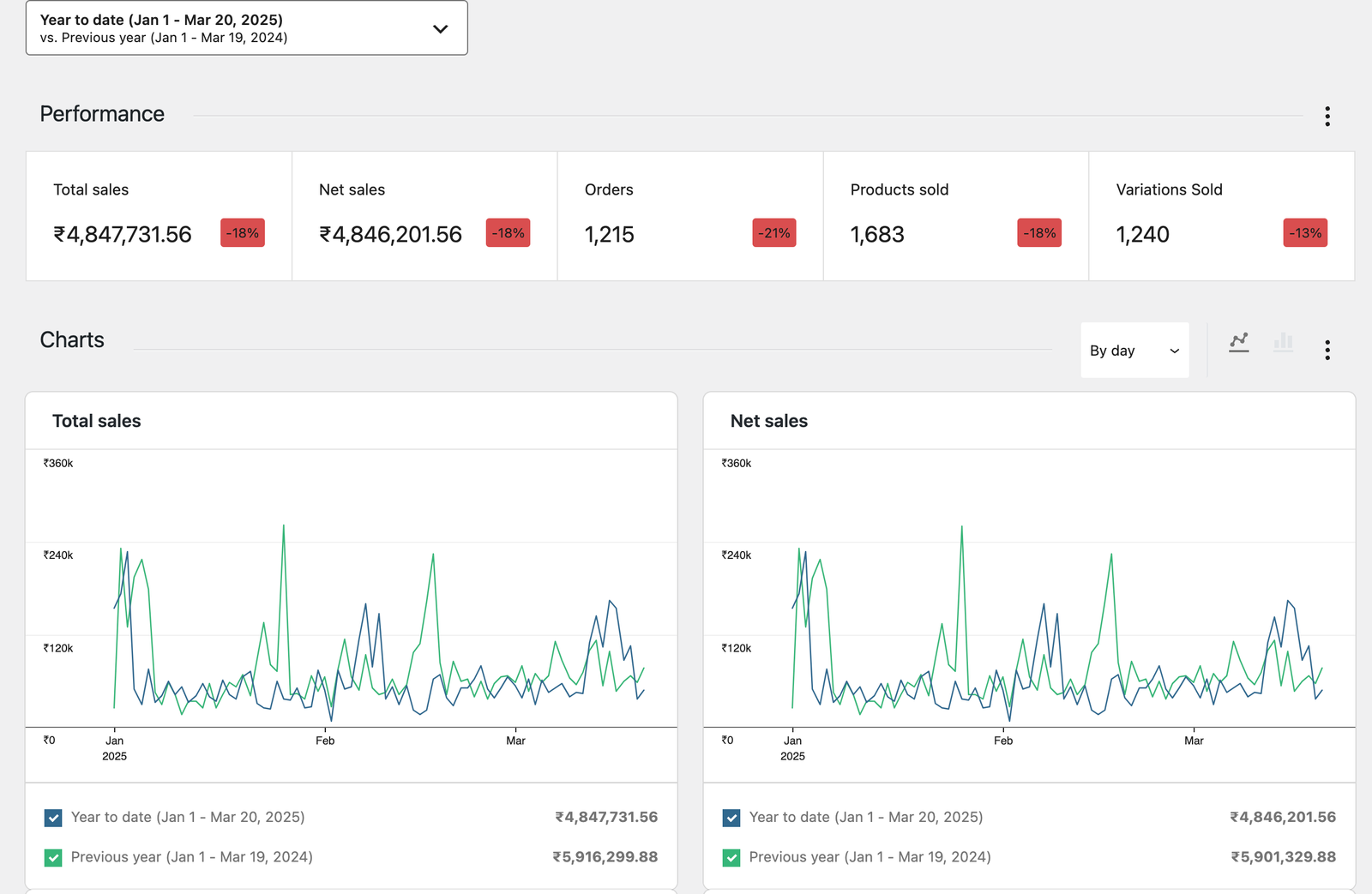Uncheck Year to date in Net sales legend
1372x894 pixels.
731,817
